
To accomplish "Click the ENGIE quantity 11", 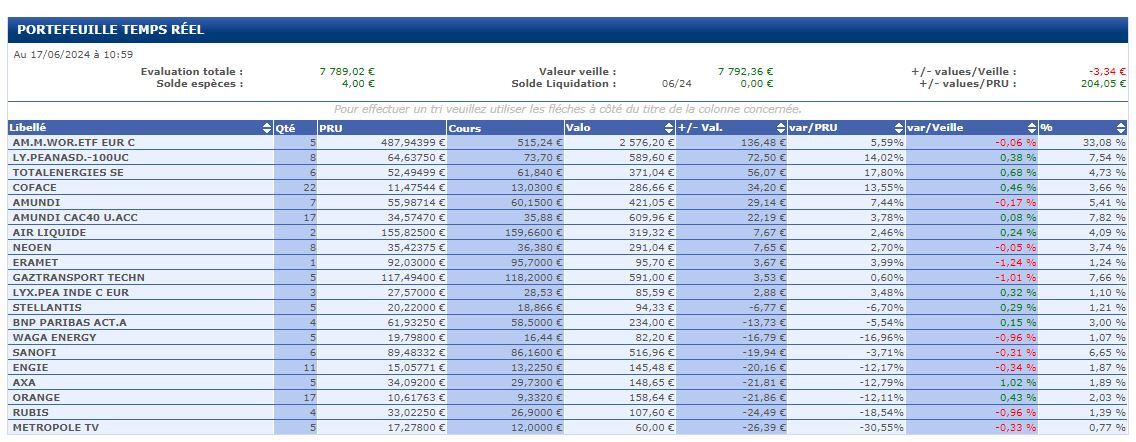I will coord(309,367).
